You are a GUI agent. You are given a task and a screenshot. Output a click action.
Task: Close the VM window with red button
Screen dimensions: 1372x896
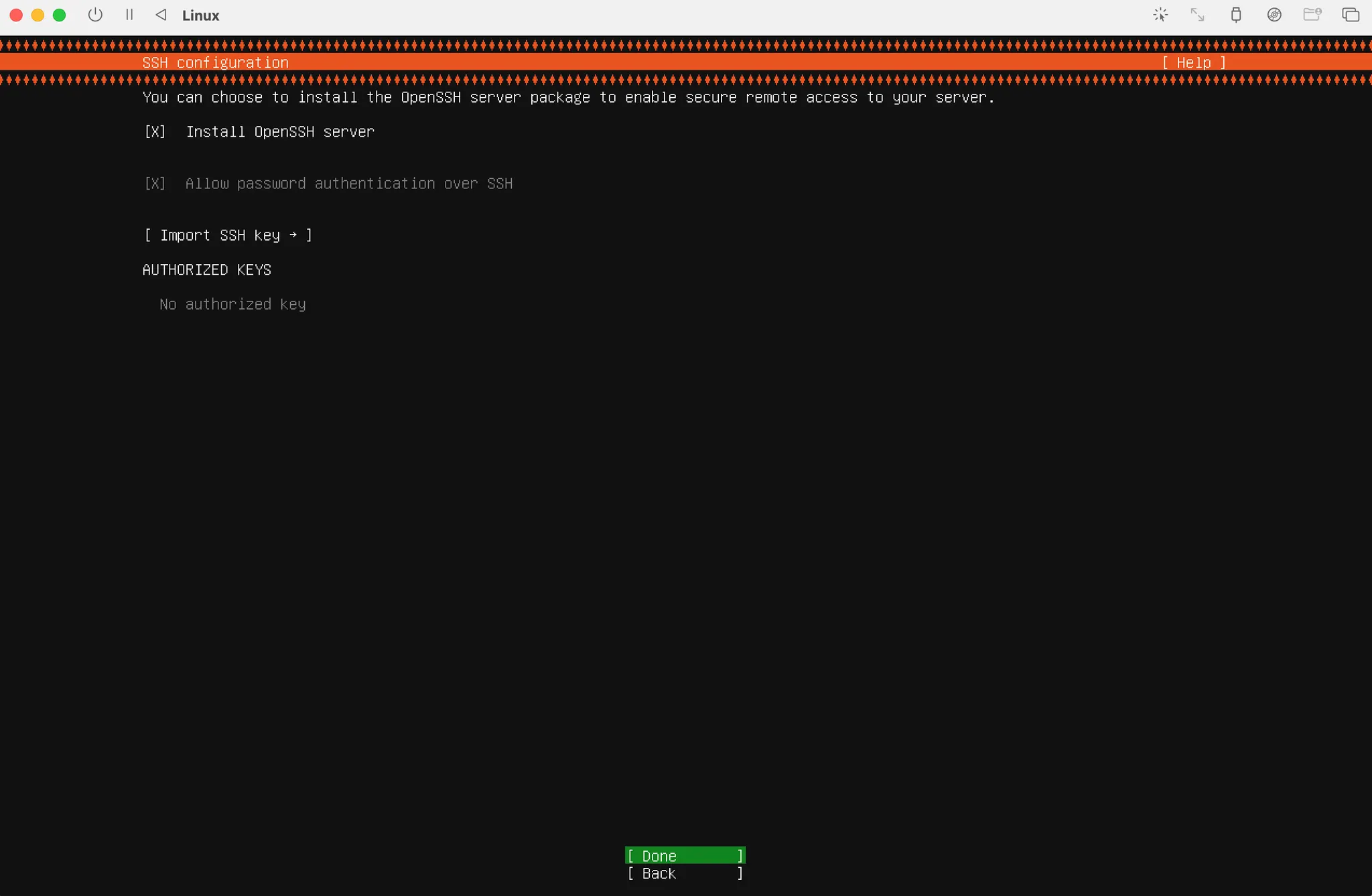pos(17,15)
